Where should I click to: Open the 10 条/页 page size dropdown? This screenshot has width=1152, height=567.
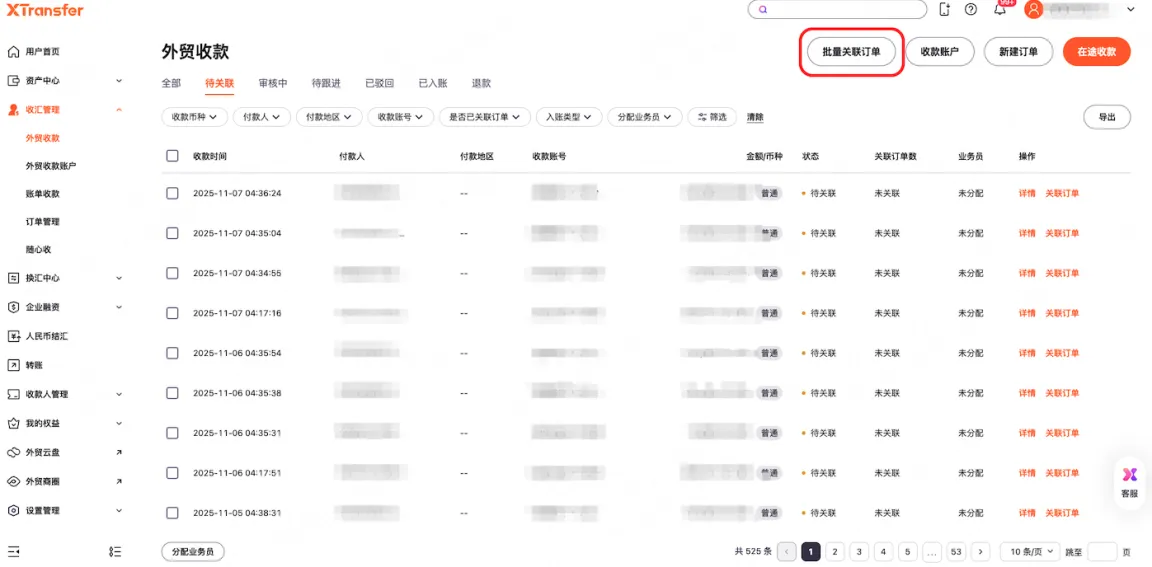(1030, 552)
